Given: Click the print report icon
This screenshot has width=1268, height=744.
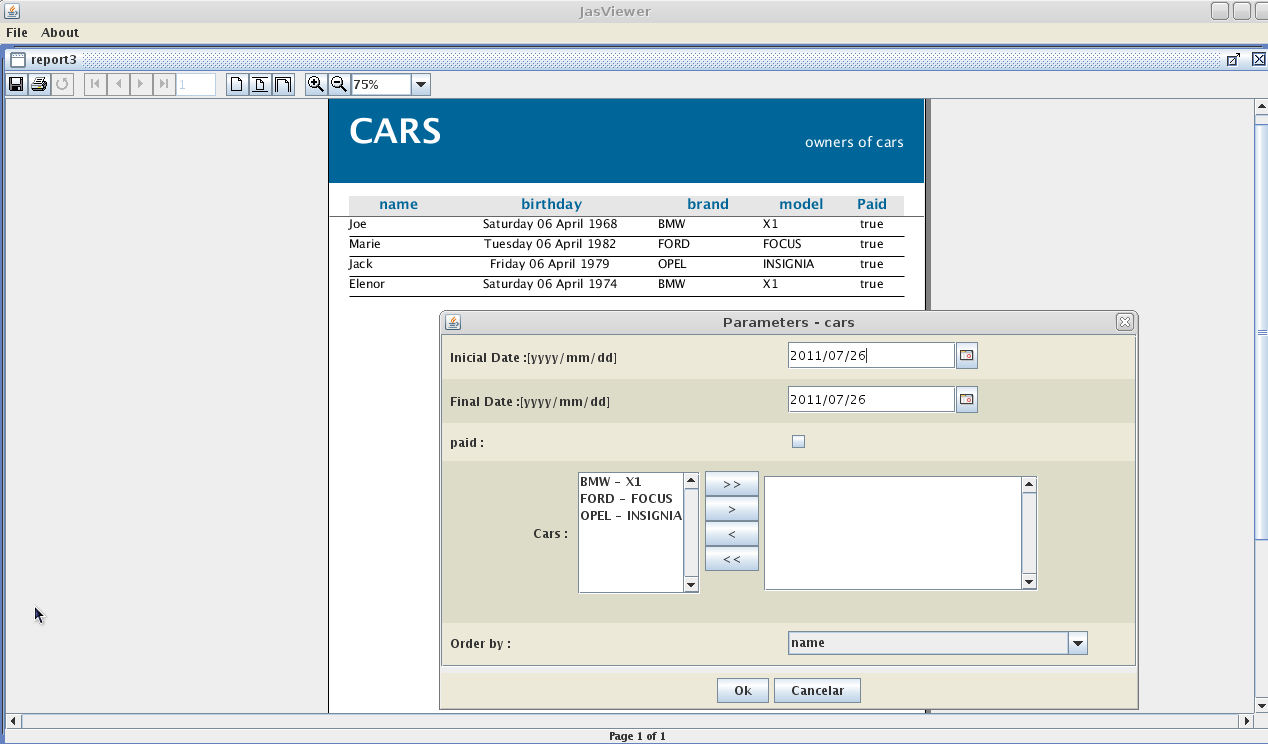Looking at the screenshot, I should coord(39,85).
